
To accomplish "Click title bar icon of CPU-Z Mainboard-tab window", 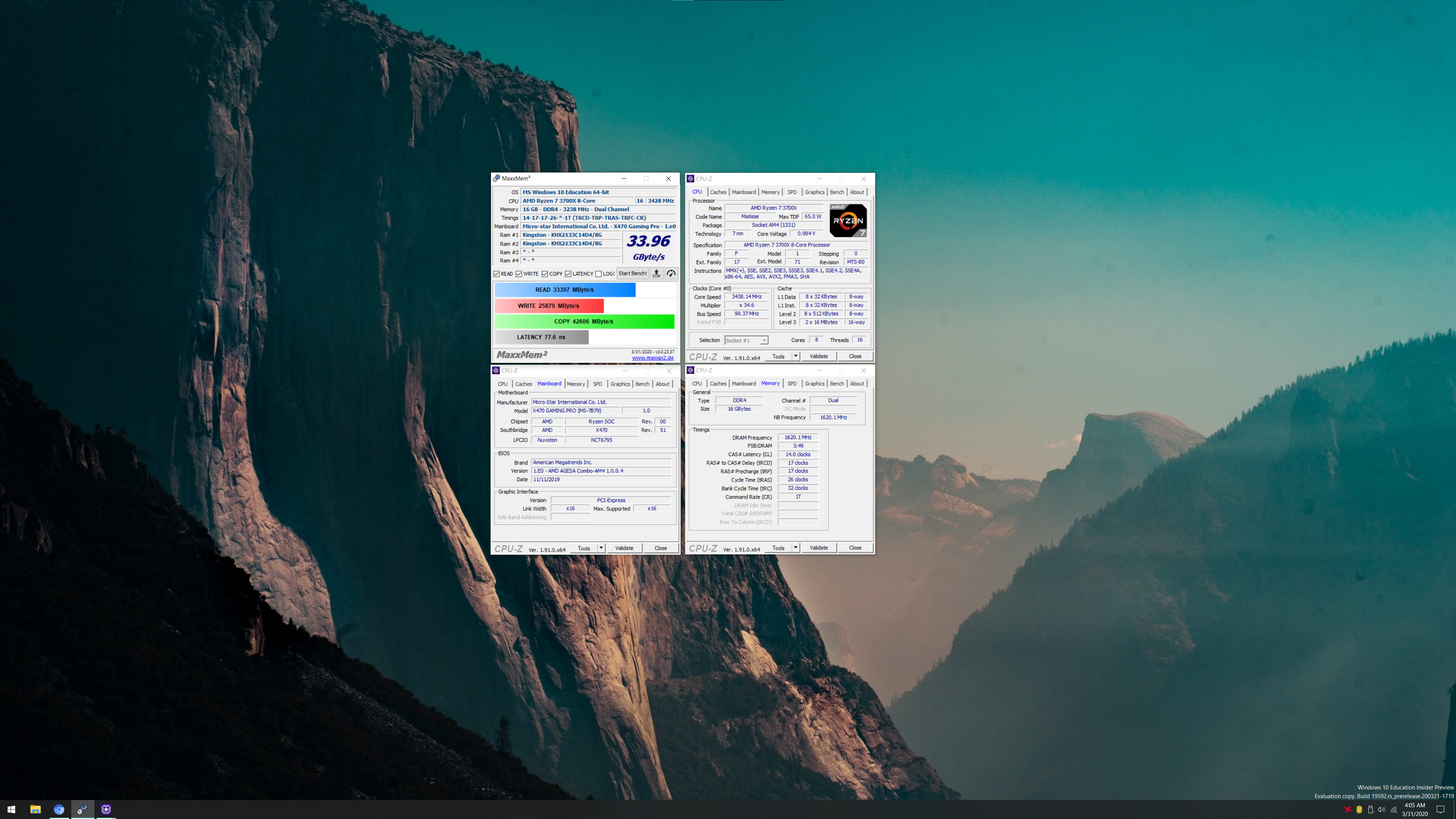I will [x=496, y=371].
